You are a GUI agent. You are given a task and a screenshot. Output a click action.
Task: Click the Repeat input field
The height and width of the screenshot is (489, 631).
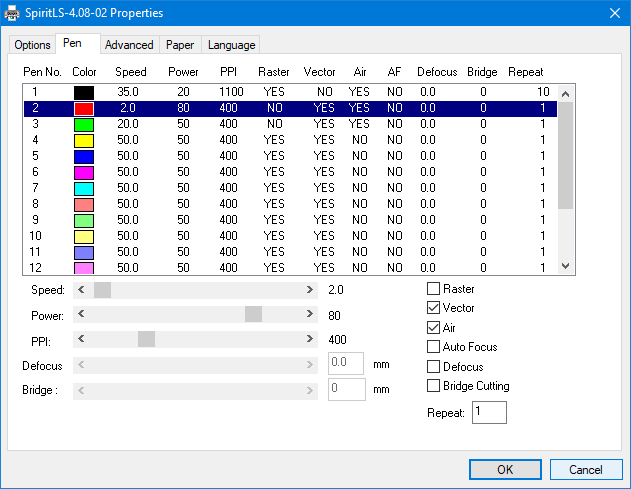point(489,412)
